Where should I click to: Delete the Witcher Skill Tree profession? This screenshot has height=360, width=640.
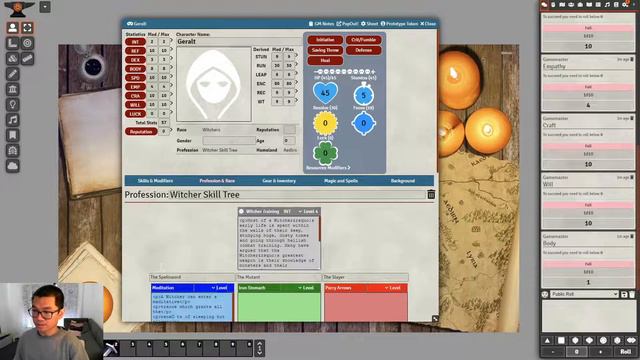click(431, 195)
